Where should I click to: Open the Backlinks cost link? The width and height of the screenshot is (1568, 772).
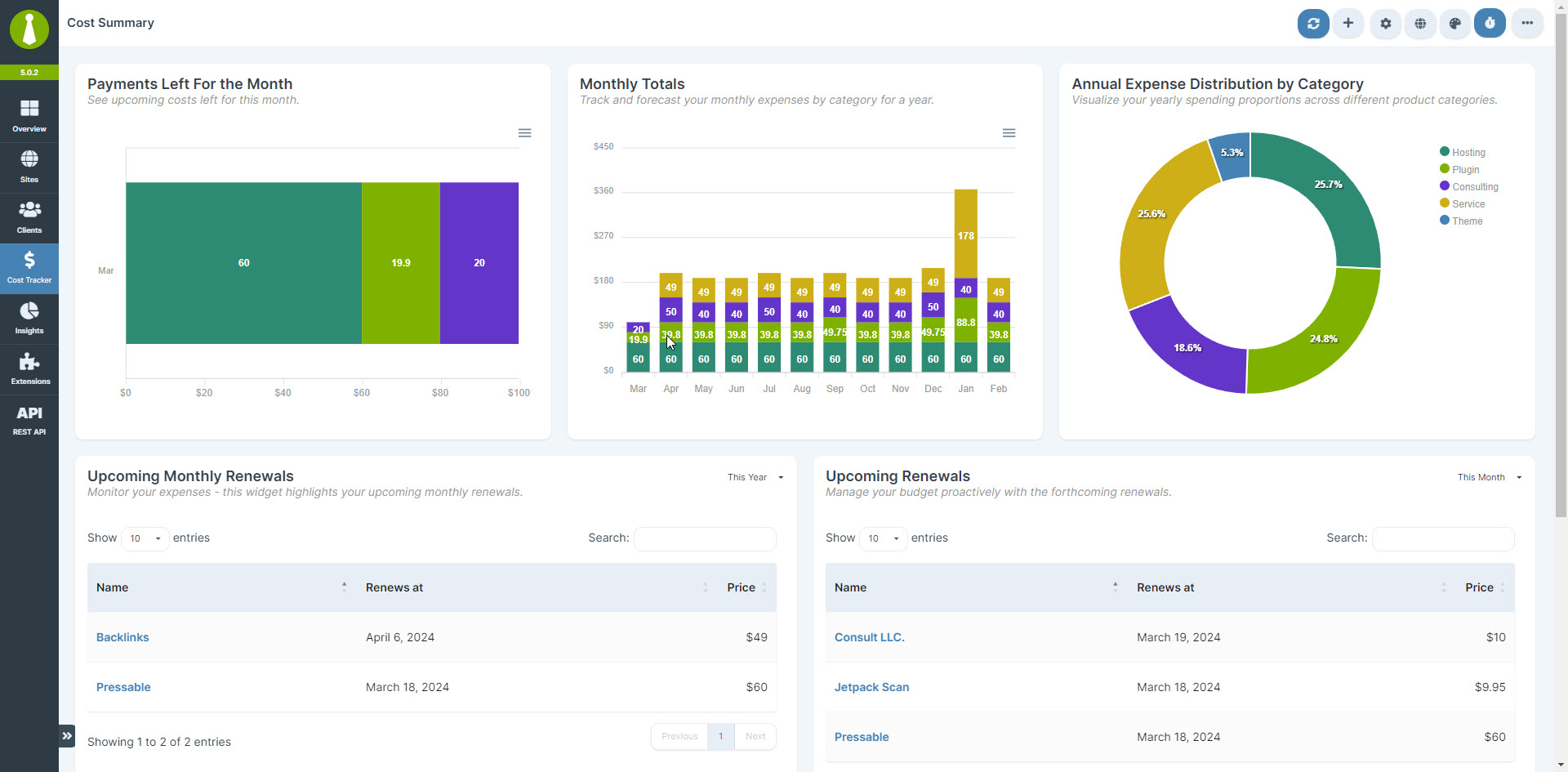click(122, 637)
